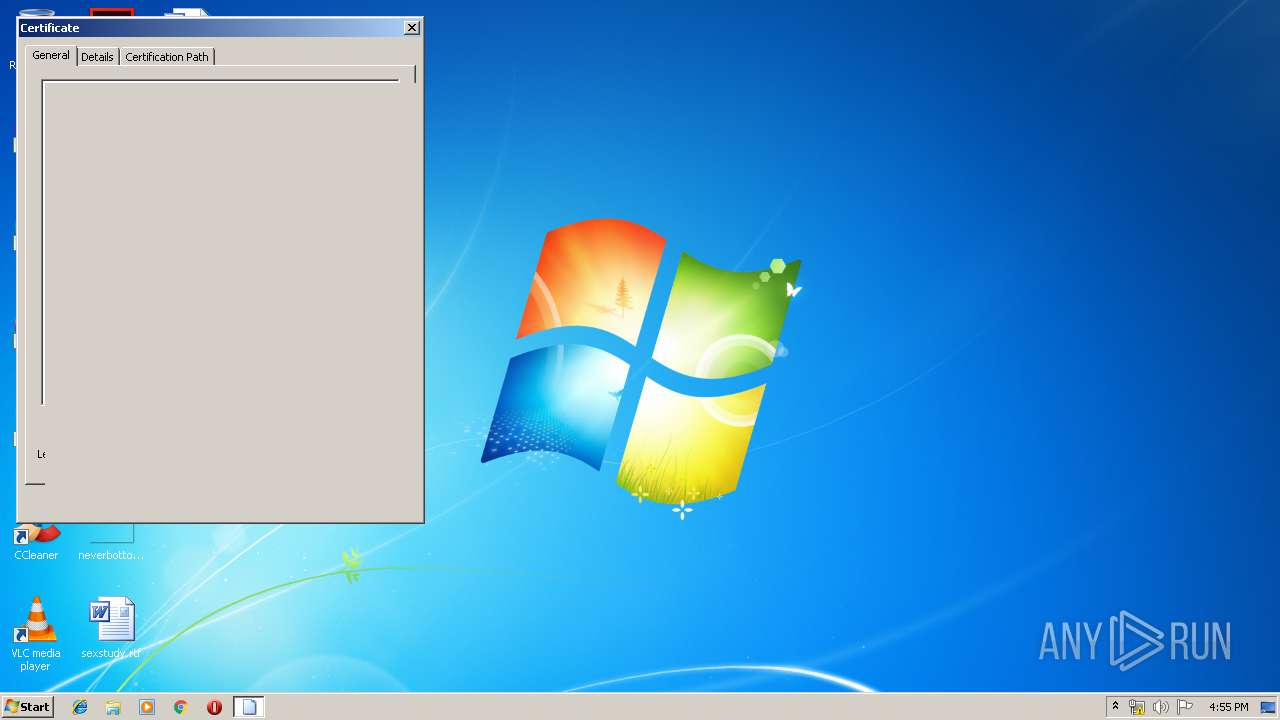Select the sexstudy.rtf document icon
1280x720 pixels.
pos(111,628)
